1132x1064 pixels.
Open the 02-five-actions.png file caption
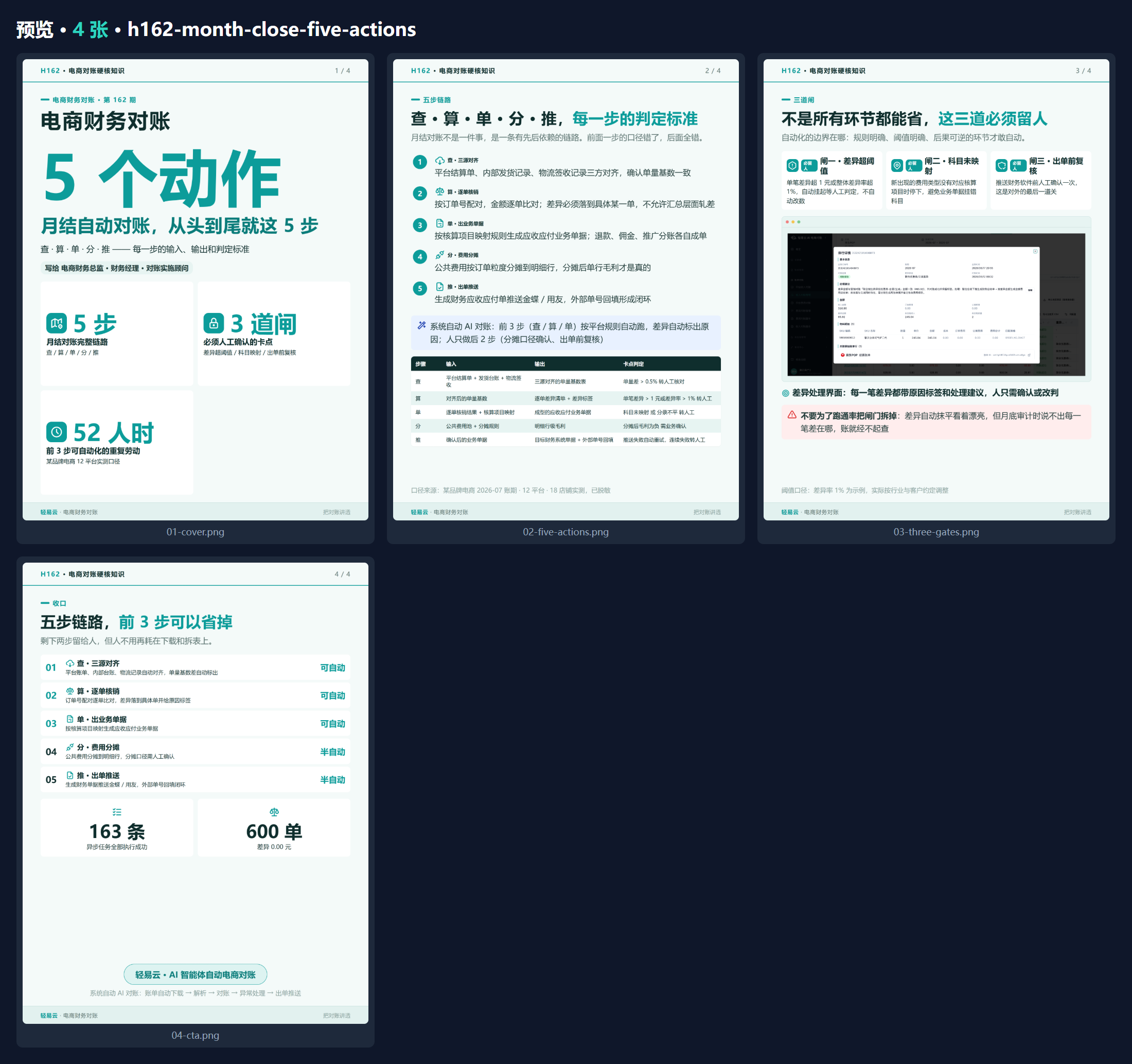click(565, 532)
